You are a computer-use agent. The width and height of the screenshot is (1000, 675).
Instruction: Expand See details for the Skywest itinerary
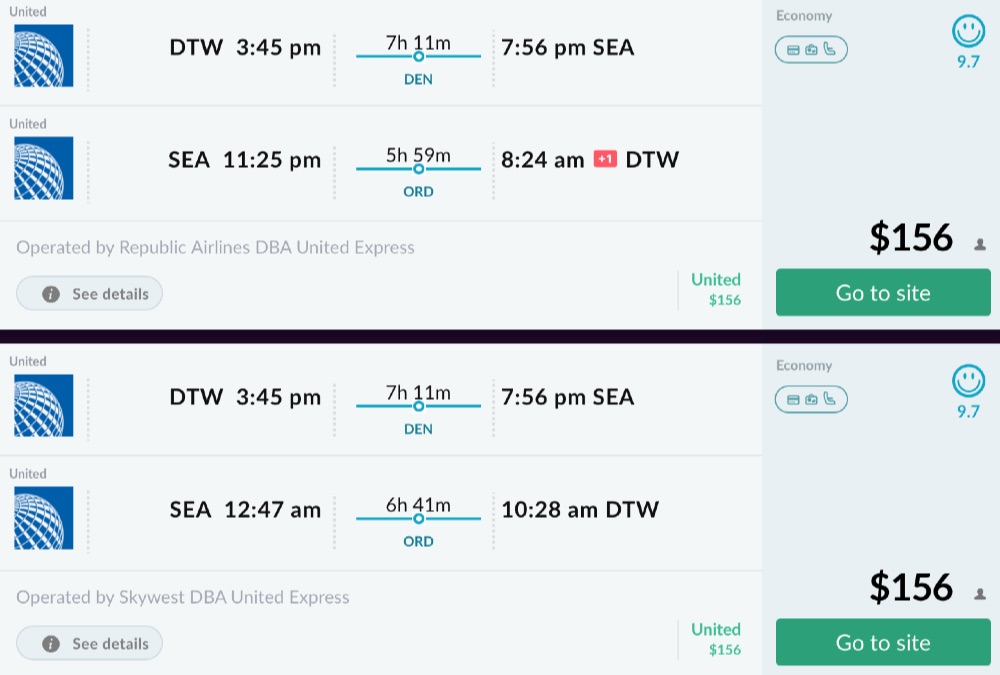[89, 644]
